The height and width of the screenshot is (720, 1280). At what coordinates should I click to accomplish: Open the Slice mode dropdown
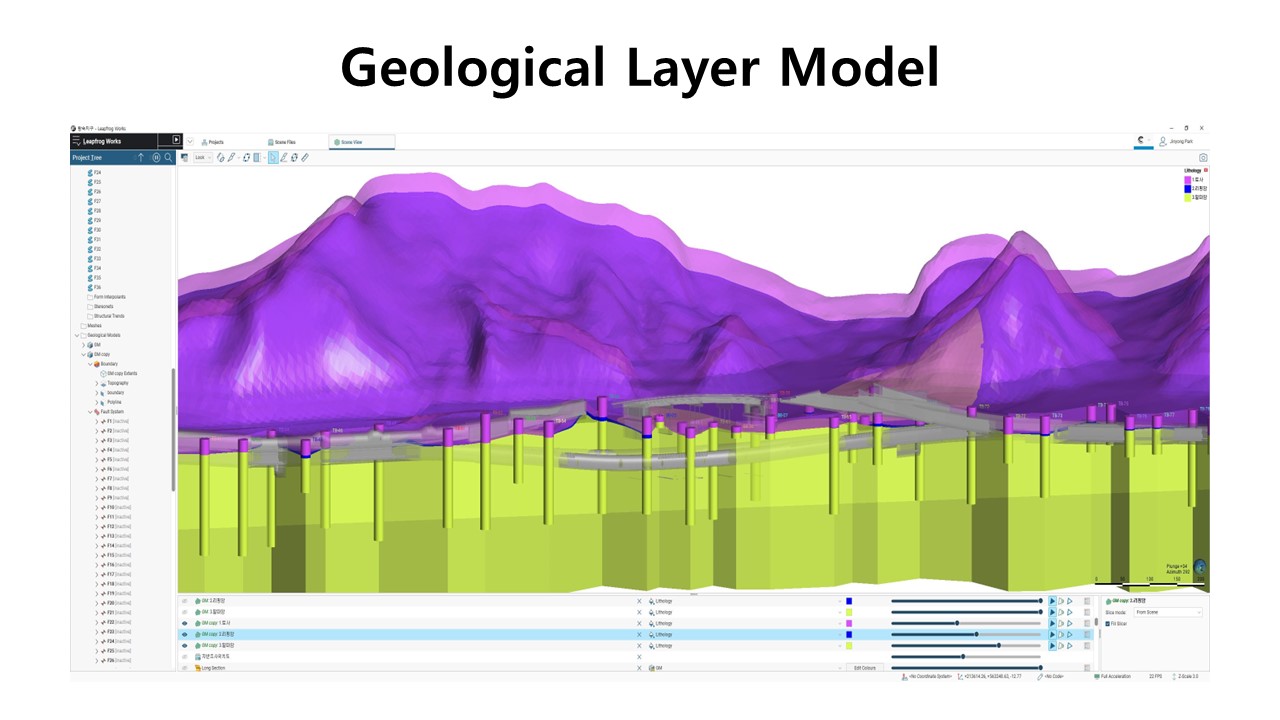tap(1168, 612)
